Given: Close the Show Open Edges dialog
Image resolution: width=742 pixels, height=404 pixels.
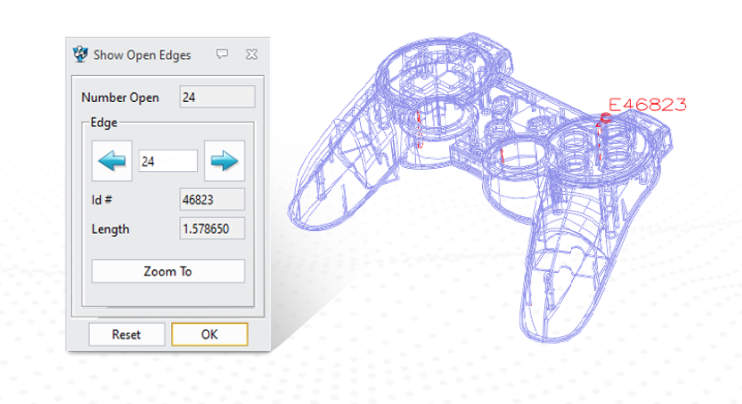Looking at the screenshot, I should [x=252, y=54].
